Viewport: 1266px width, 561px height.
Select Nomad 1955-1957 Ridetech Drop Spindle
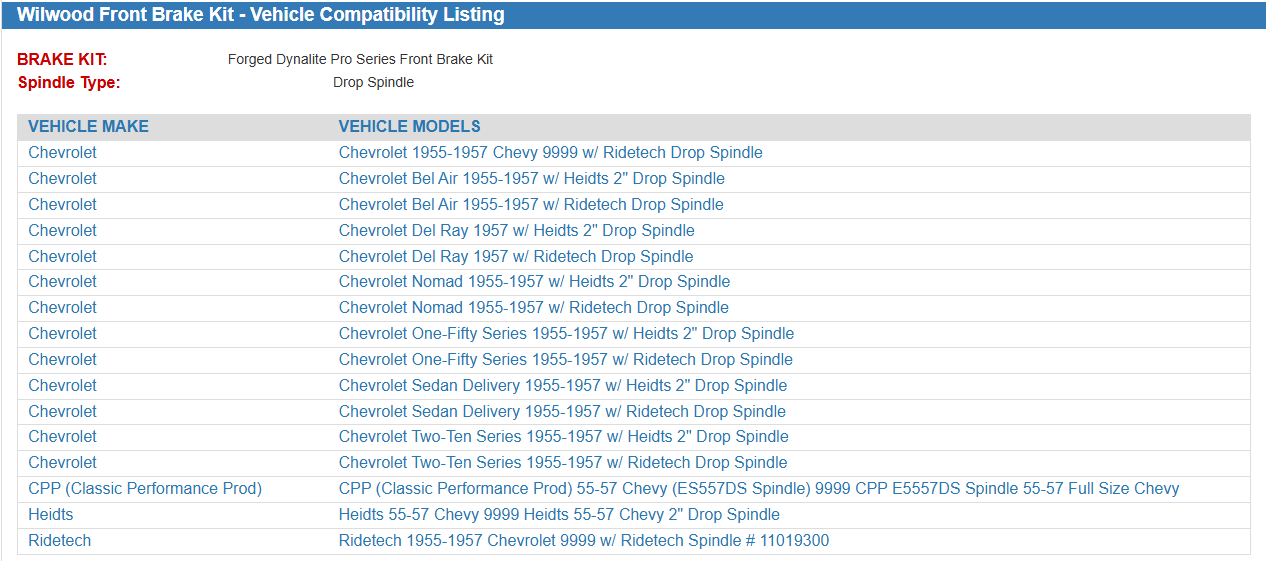534,308
